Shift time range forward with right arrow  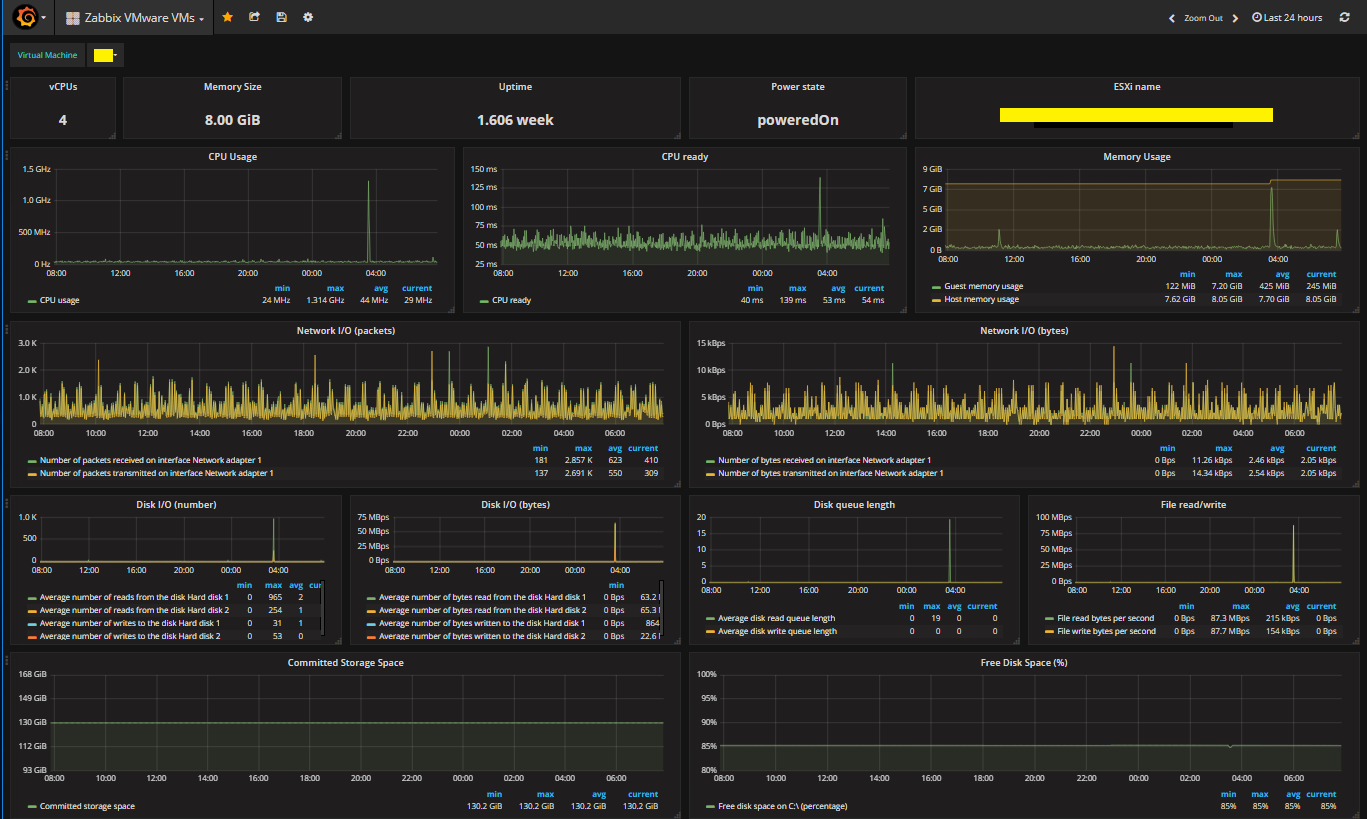click(x=1235, y=18)
